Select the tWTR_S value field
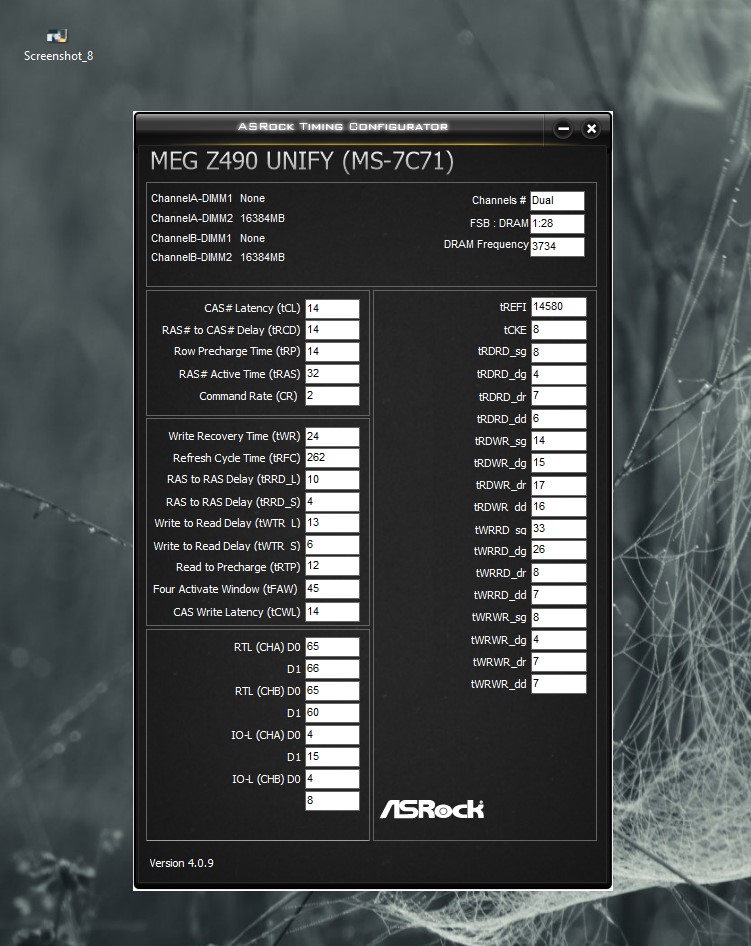The width and height of the screenshot is (751, 946). point(332,545)
